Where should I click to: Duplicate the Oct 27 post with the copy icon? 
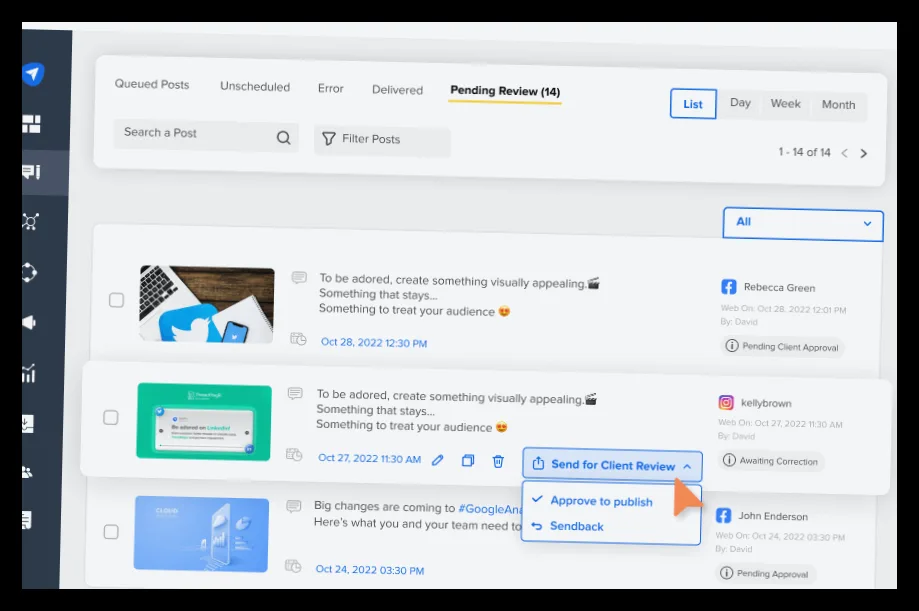(x=468, y=460)
